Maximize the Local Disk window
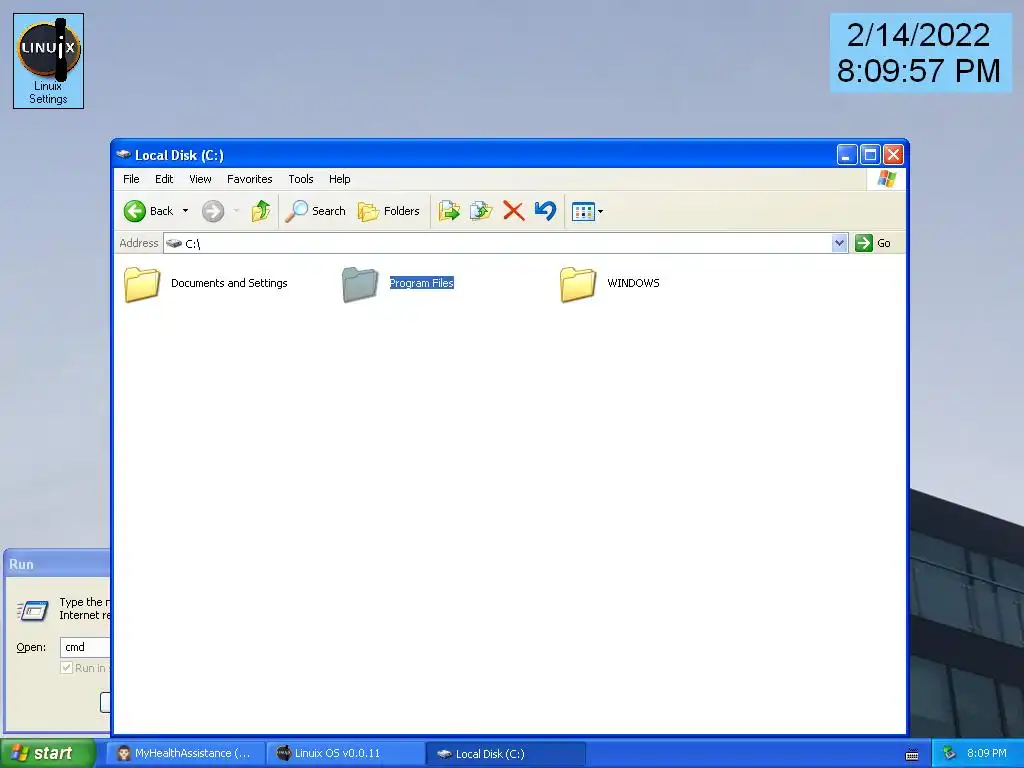The height and width of the screenshot is (768, 1024). (870, 155)
